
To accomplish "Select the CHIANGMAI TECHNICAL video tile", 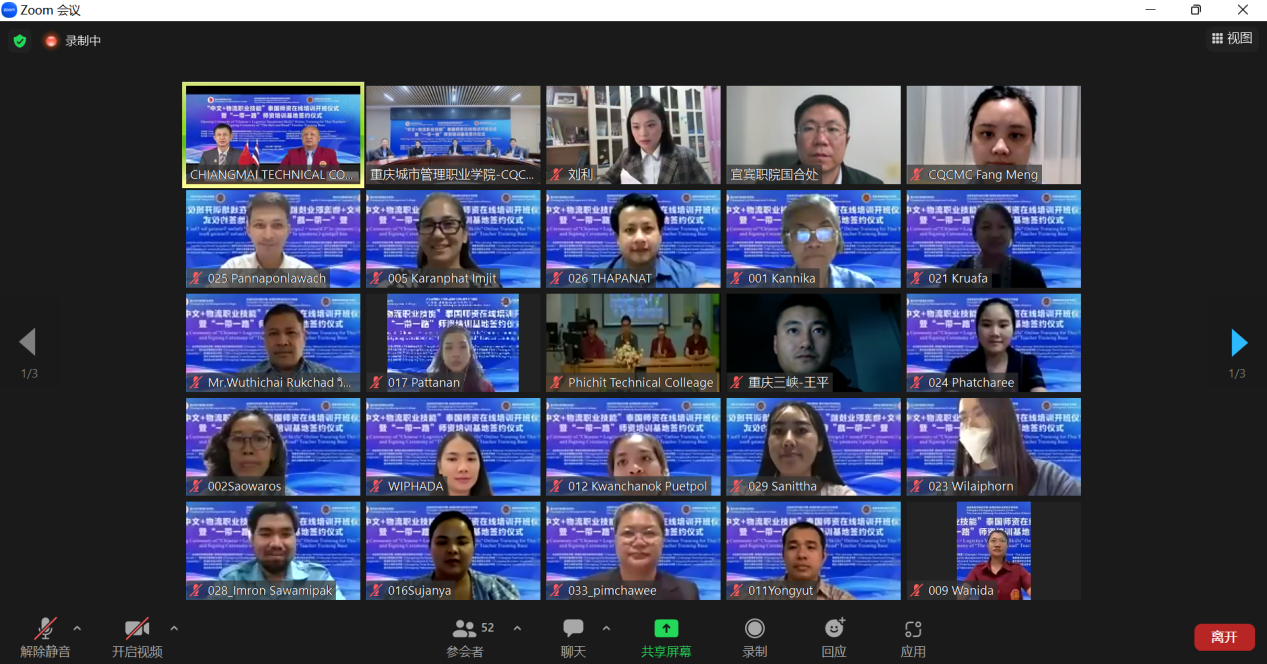I will point(273,134).
